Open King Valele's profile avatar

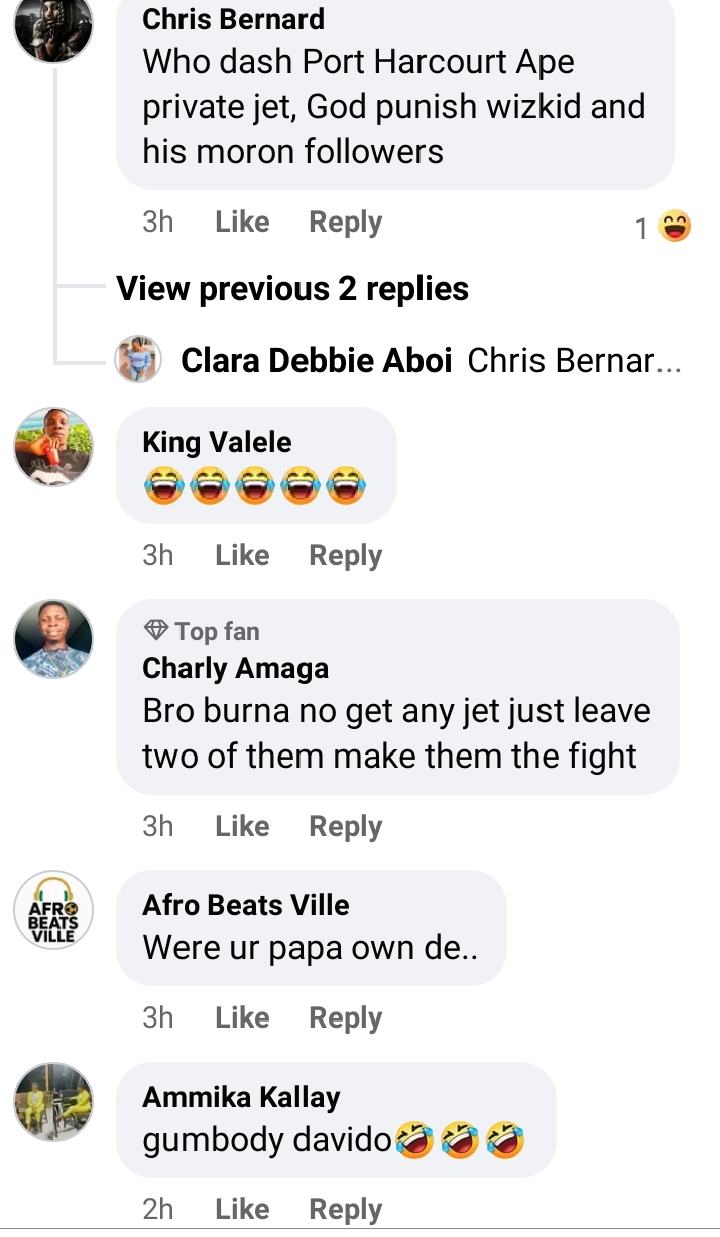pyautogui.click(x=53, y=446)
